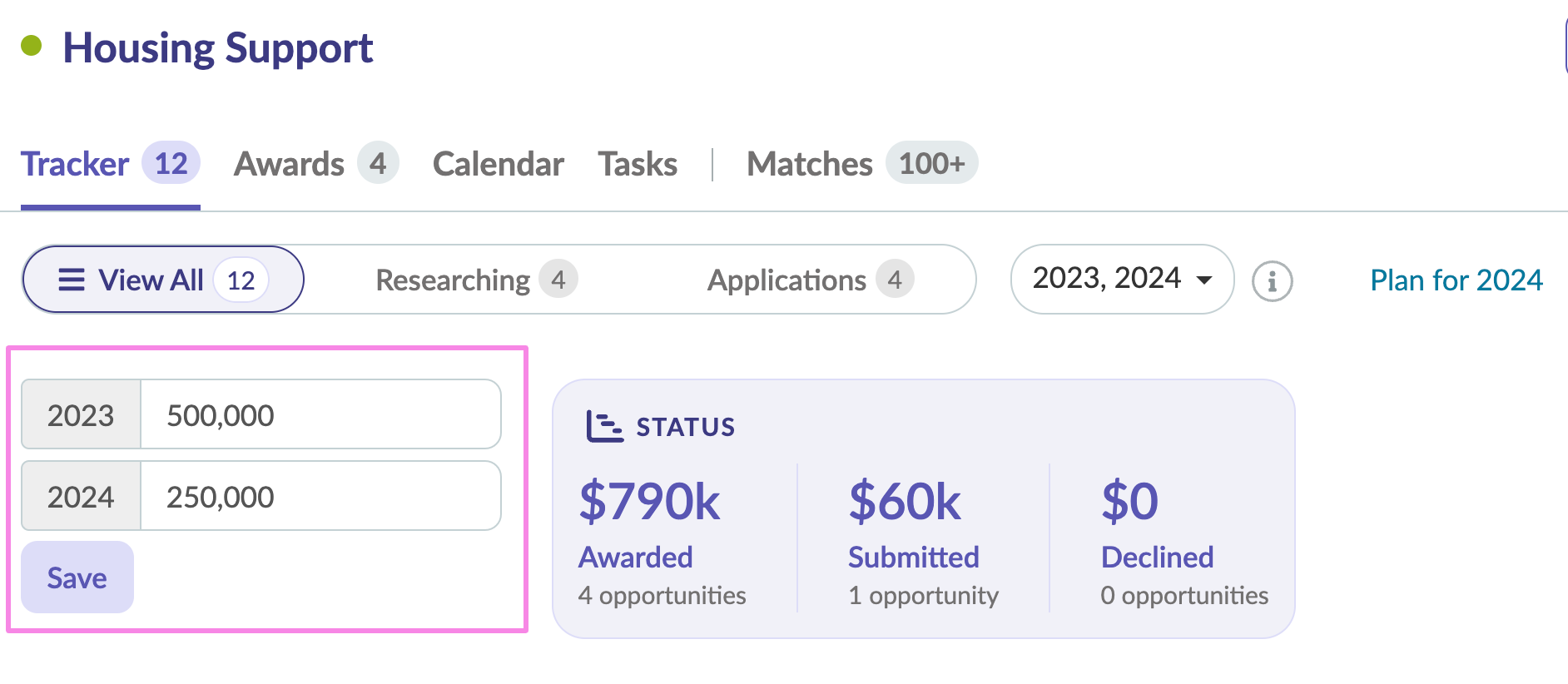Click the Status chart icon
This screenshot has height=684, width=1568.
pyautogui.click(x=604, y=426)
